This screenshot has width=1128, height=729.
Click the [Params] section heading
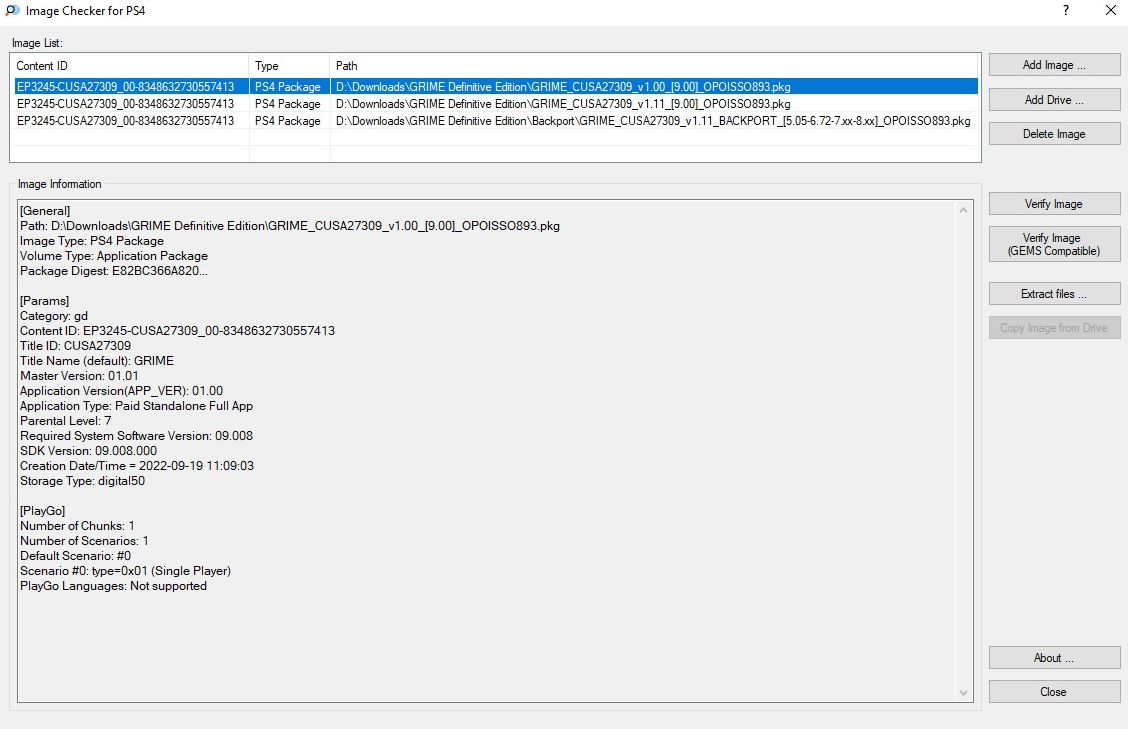[x=45, y=301]
